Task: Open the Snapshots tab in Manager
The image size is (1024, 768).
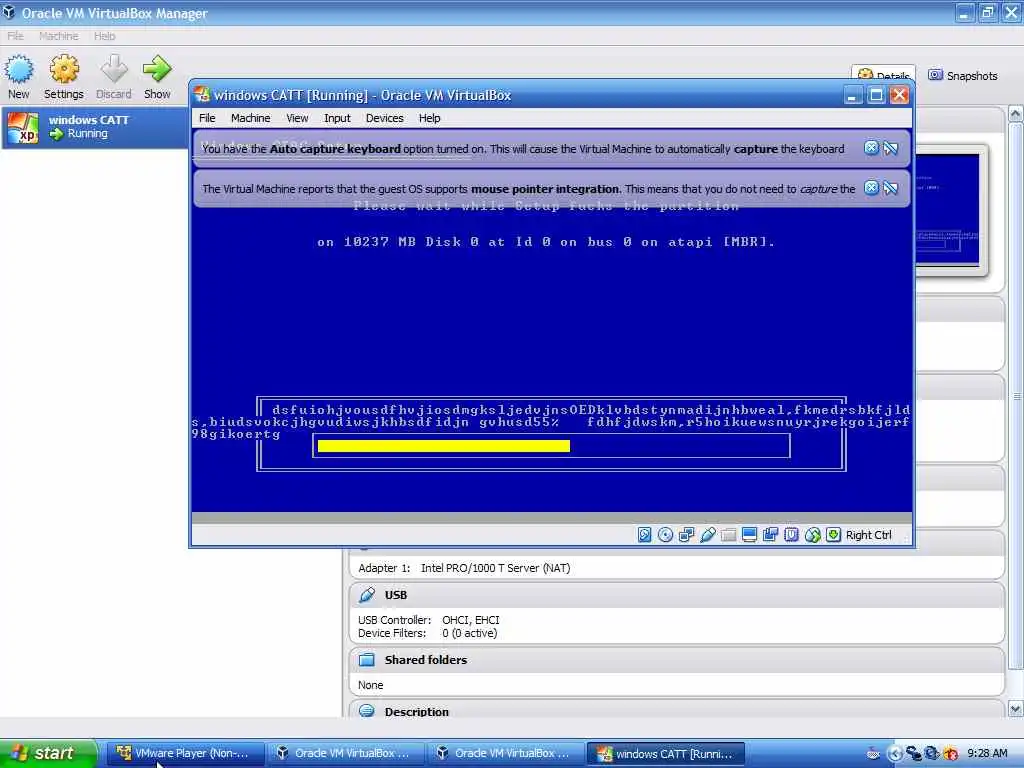Action: [x=963, y=76]
